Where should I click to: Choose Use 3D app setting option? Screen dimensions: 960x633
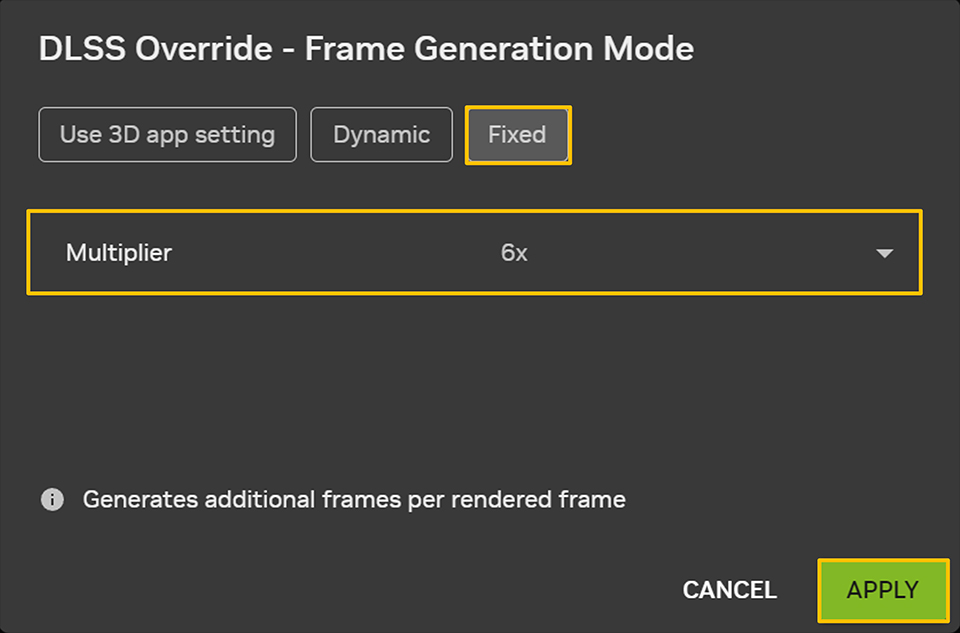(167, 135)
